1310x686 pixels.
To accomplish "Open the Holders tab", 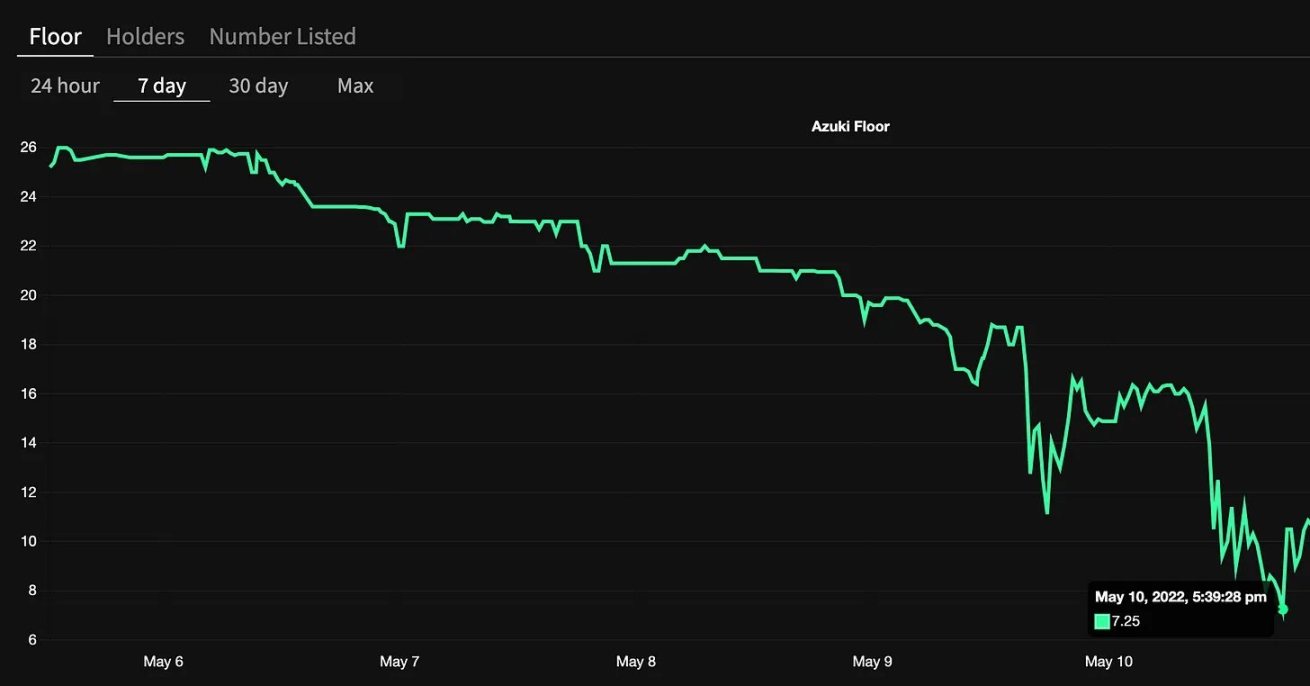I will tap(145, 37).
